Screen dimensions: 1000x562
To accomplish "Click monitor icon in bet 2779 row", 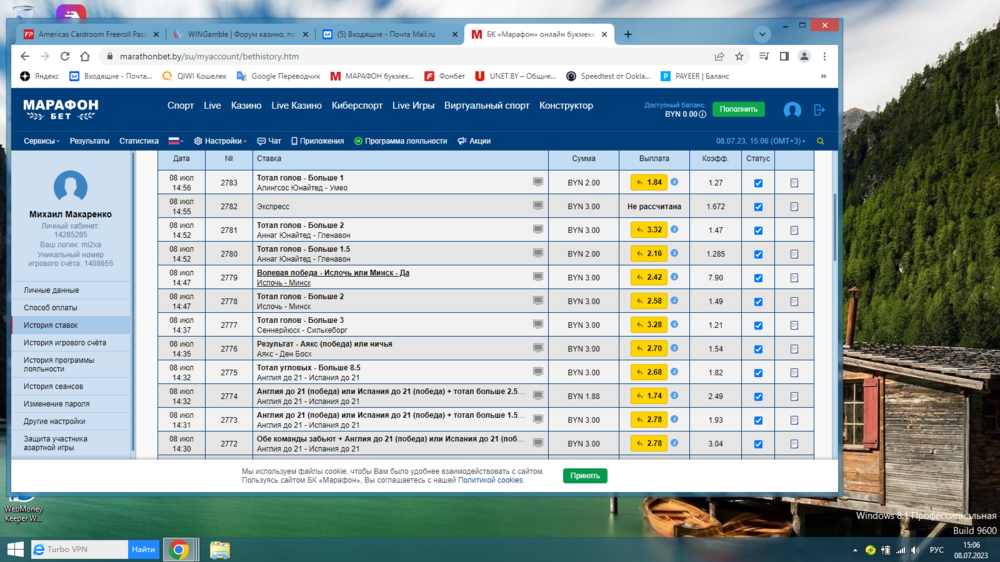I will click(538, 277).
